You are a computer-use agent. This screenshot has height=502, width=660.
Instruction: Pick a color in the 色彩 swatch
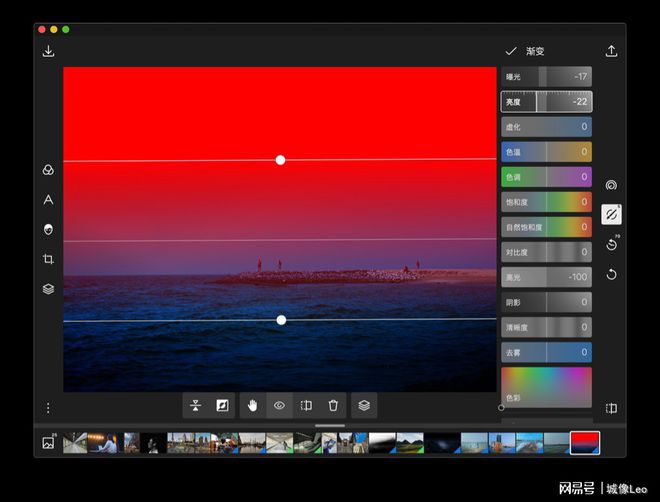(x=546, y=387)
